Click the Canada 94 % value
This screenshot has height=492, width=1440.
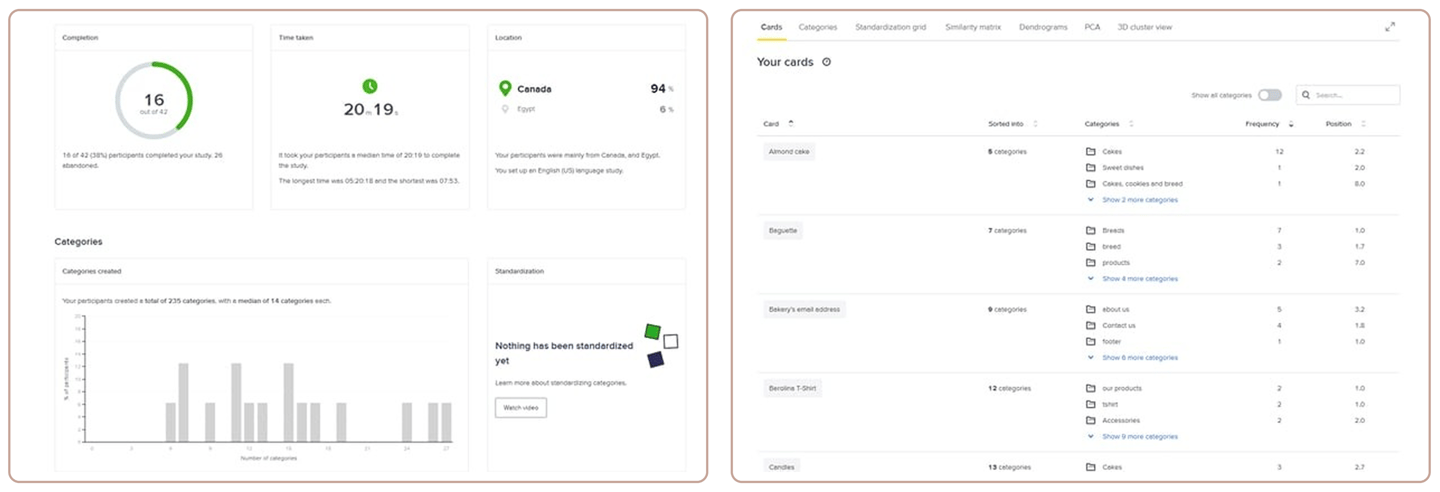pos(662,89)
